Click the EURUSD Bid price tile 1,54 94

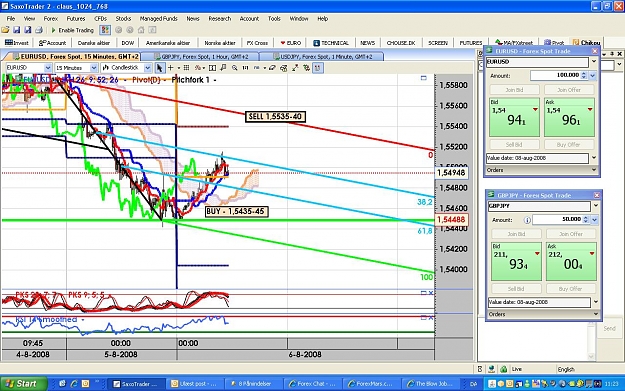[514, 117]
